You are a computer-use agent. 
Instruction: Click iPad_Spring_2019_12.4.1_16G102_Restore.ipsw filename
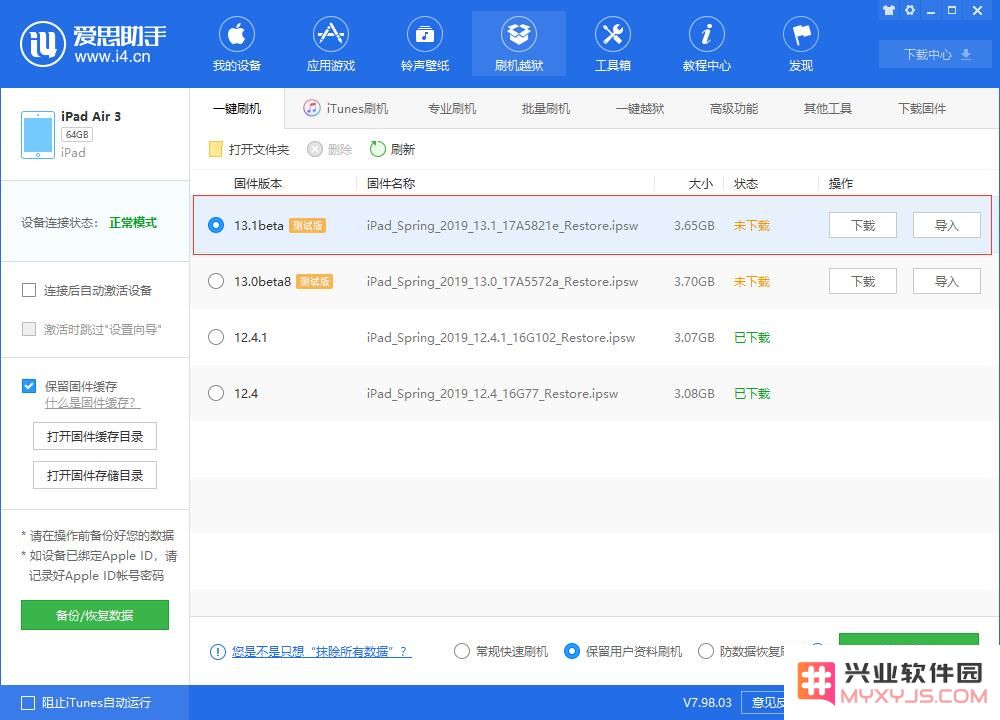[501, 337]
